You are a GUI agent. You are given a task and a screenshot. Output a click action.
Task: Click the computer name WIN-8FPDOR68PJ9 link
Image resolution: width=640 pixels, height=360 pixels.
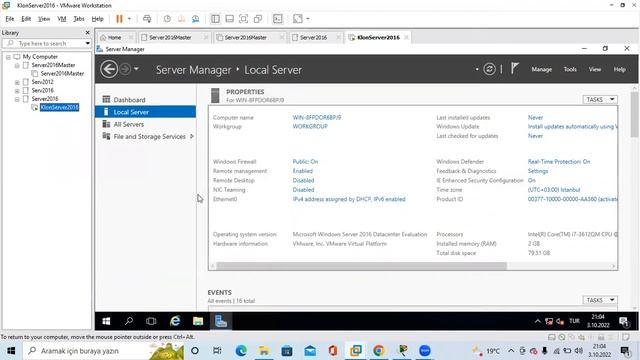tap(317, 118)
